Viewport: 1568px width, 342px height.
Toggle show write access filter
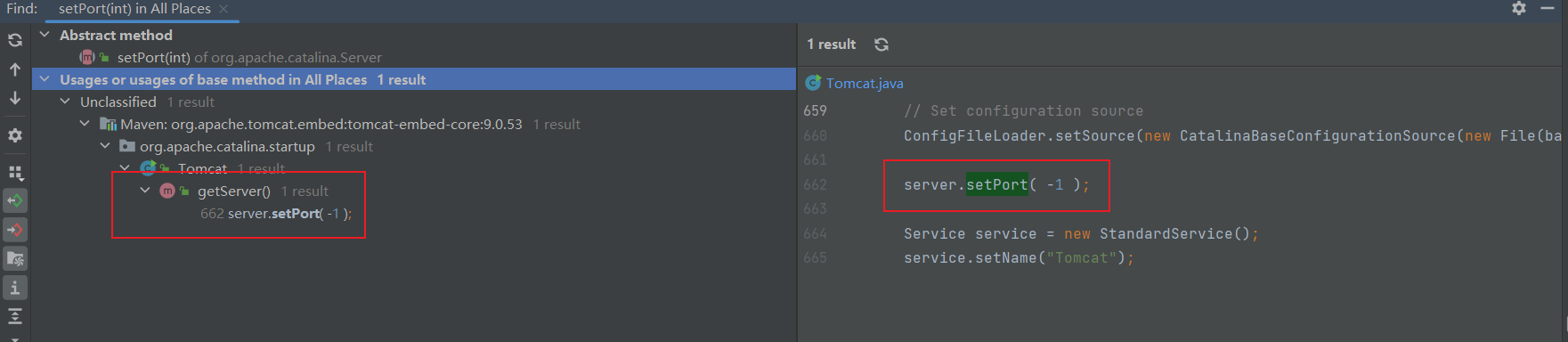pos(15,230)
